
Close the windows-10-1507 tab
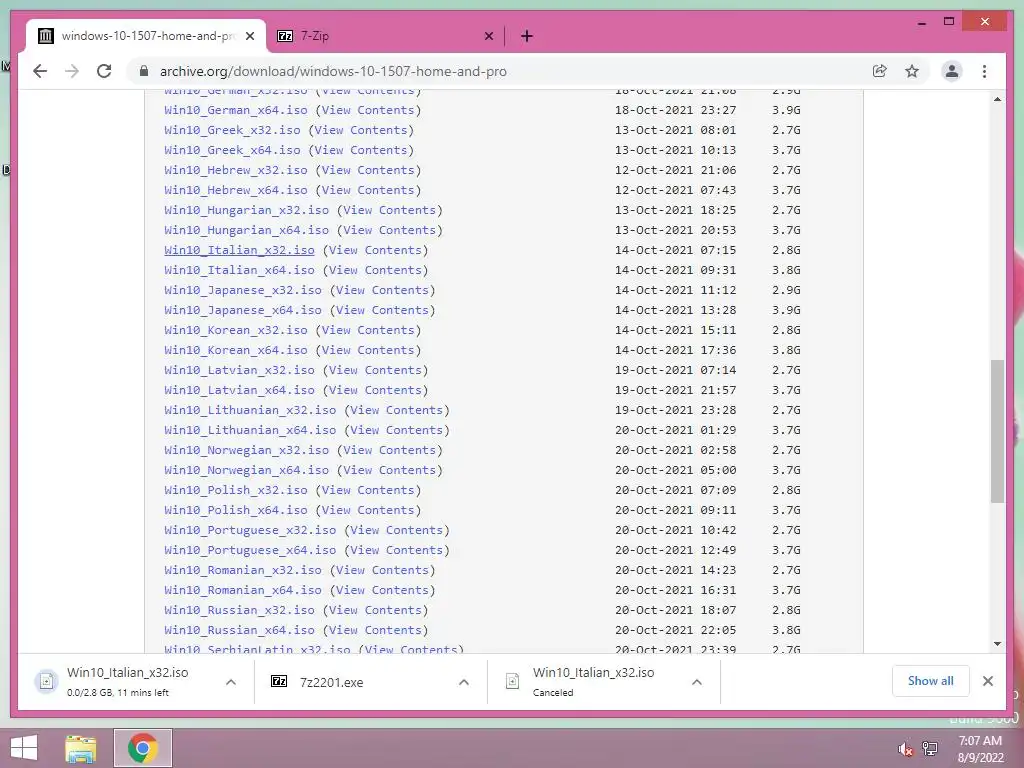coord(249,36)
